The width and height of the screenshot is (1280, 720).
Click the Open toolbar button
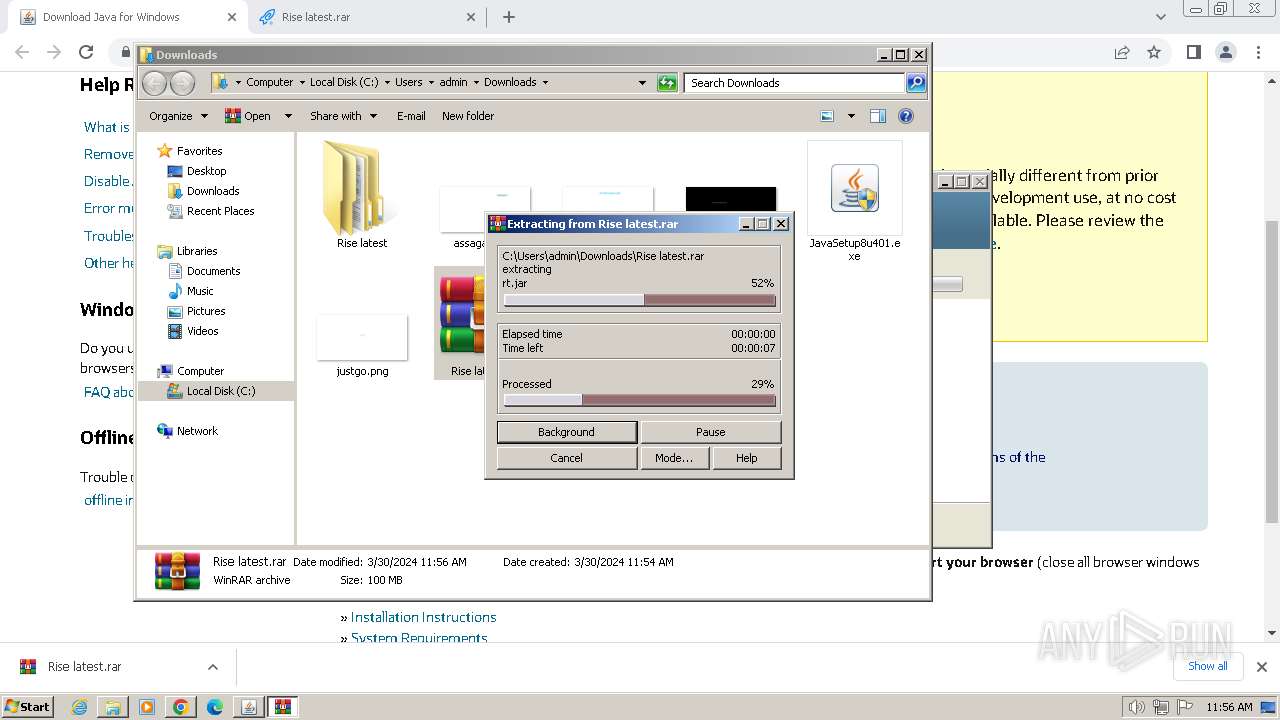click(x=248, y=116)
